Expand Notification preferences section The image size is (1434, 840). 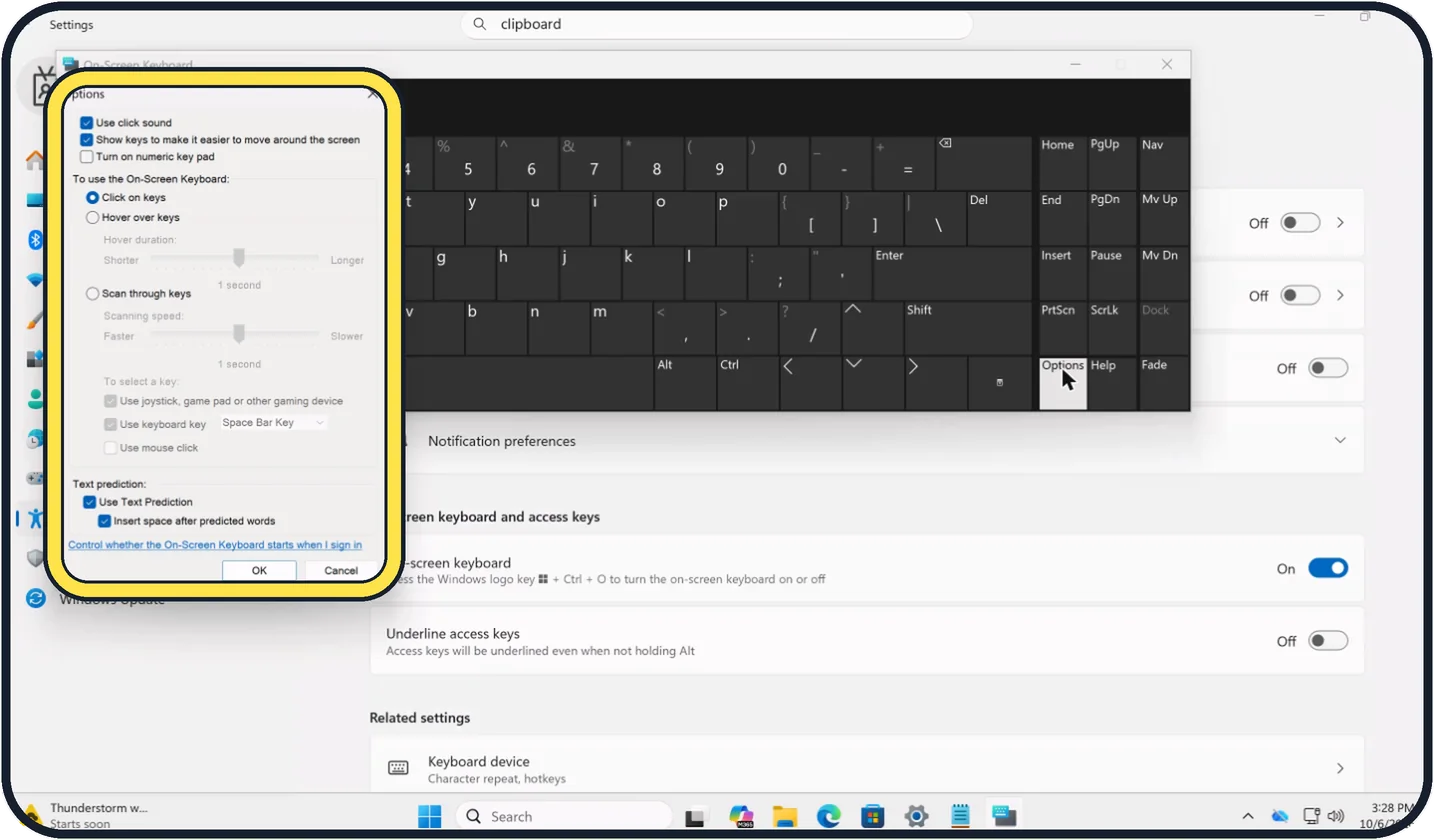coord(1340,441)
